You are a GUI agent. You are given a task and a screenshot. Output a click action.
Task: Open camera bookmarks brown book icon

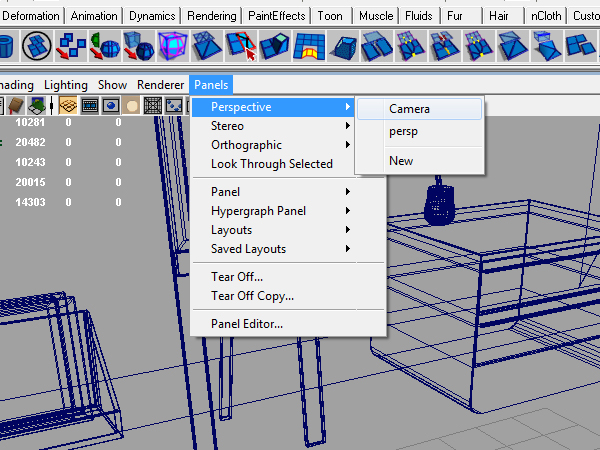(x=15, y=106)
